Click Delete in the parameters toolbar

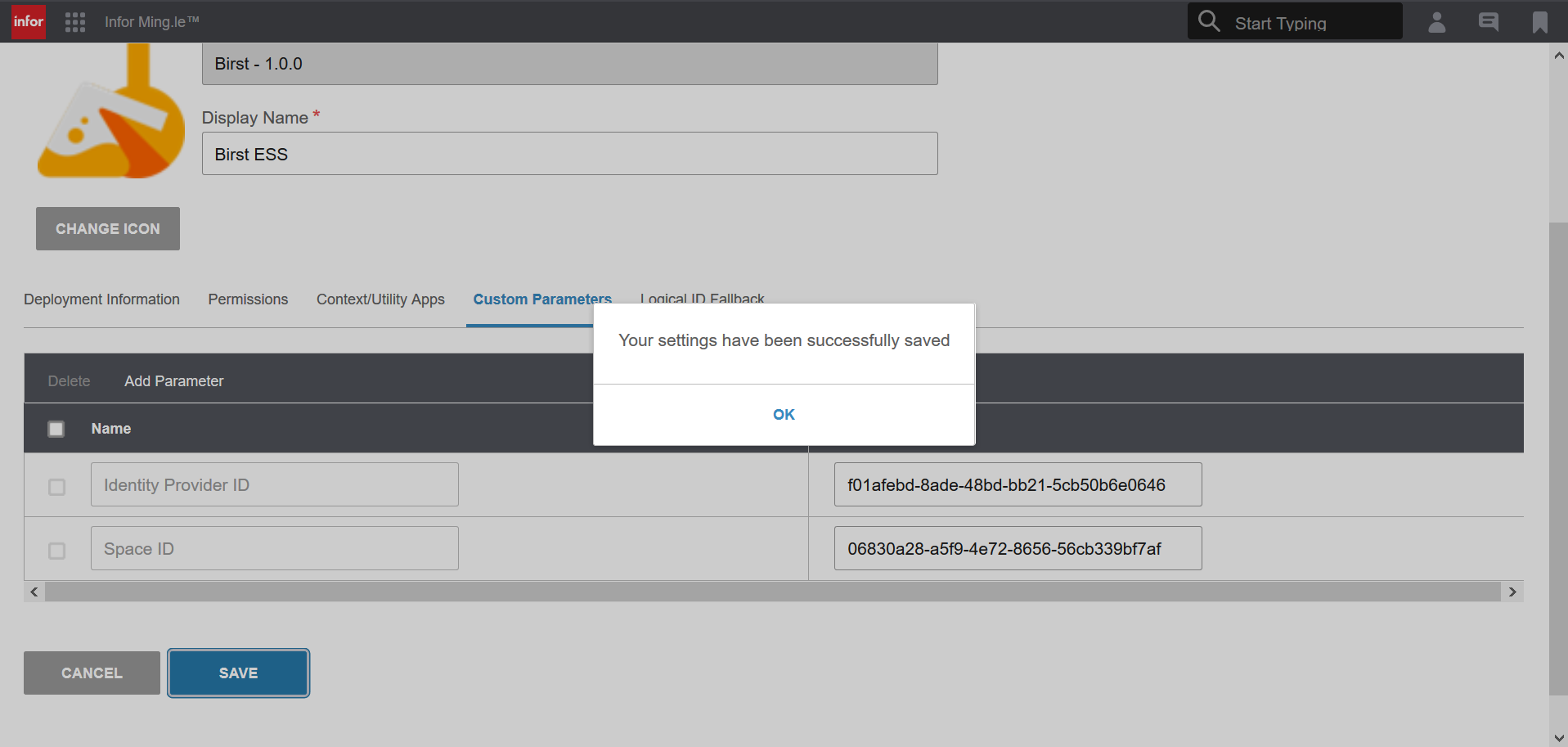click(69, 381)
